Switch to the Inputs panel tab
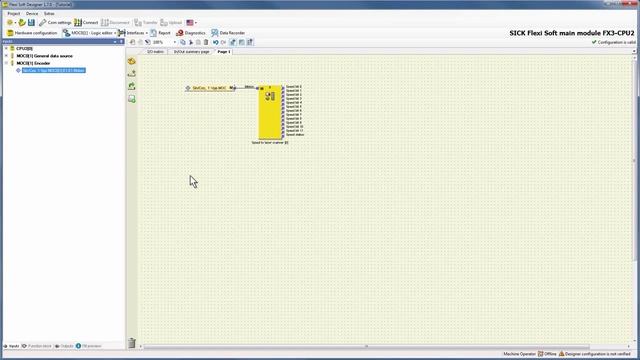 11,346
